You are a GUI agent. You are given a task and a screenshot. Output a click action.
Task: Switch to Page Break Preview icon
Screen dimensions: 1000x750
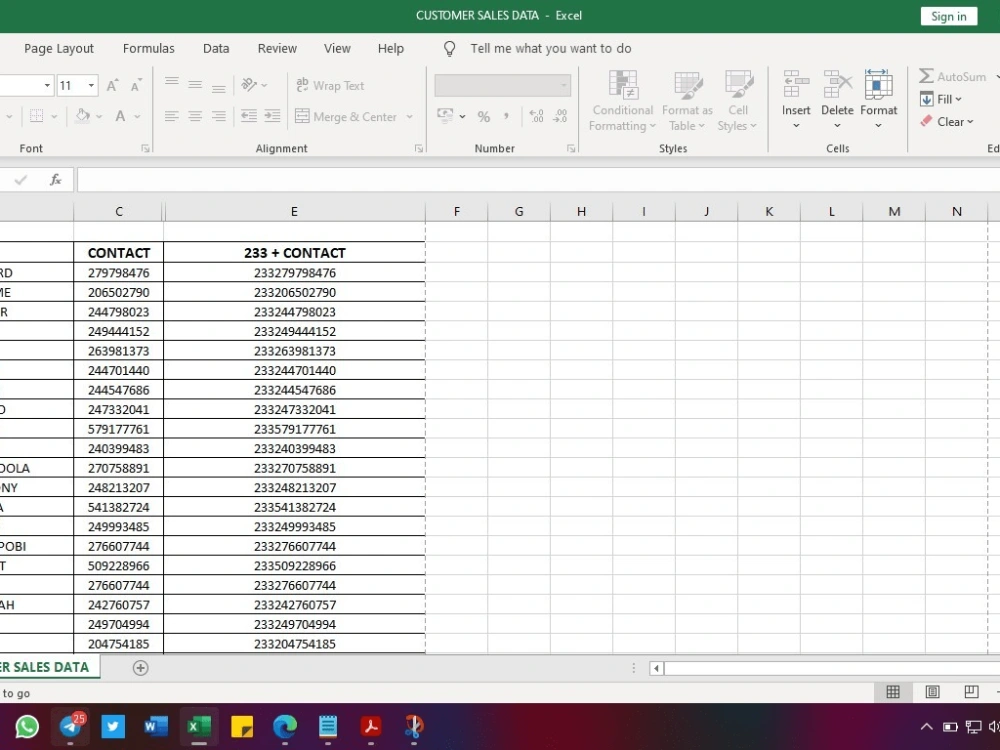pos(971,692)
